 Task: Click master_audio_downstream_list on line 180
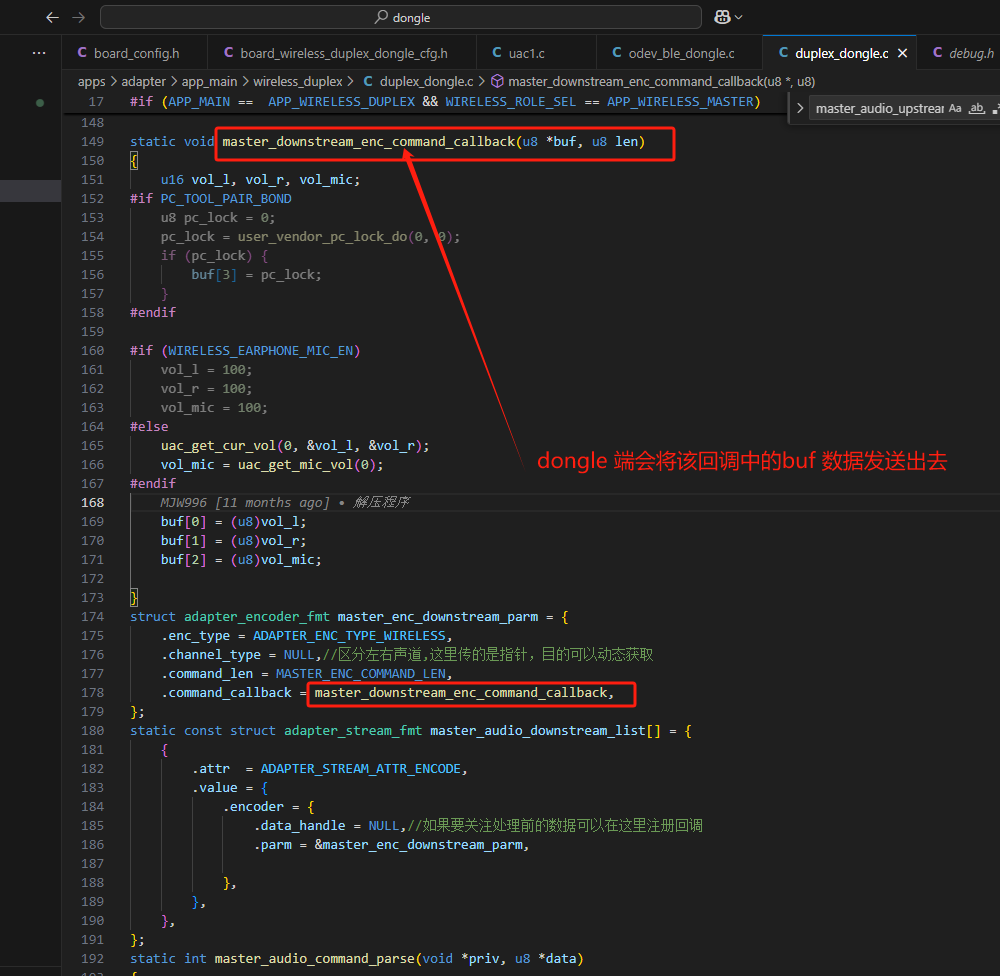click(x=538, y=731)
